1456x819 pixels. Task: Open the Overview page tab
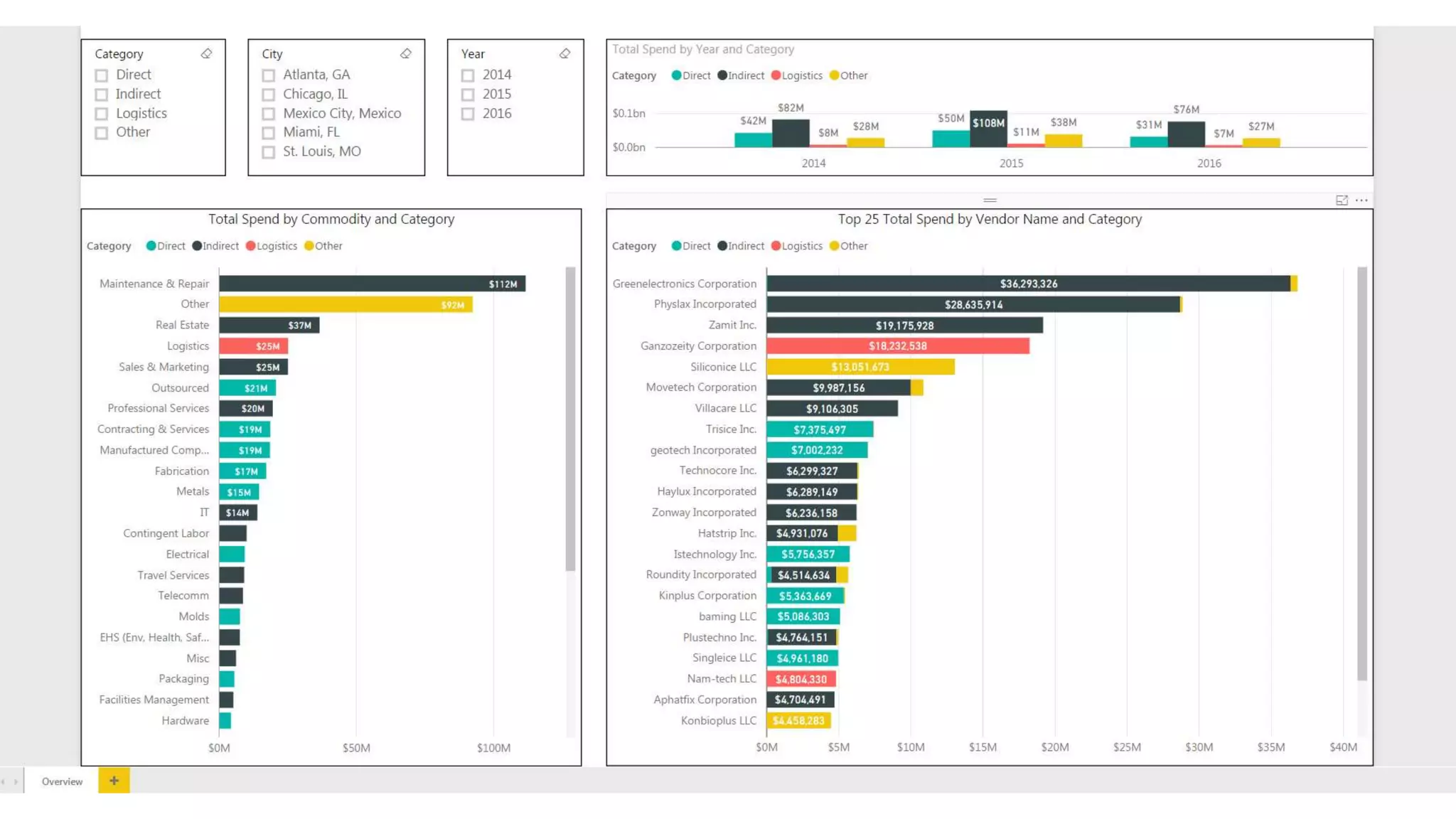[62, 781]
